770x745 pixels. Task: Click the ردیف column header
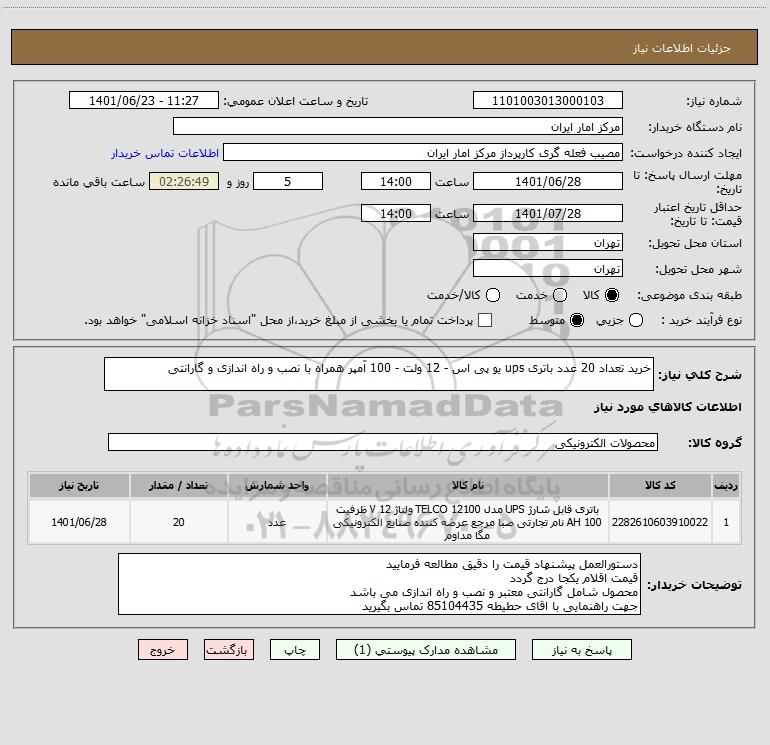point(726,485)
